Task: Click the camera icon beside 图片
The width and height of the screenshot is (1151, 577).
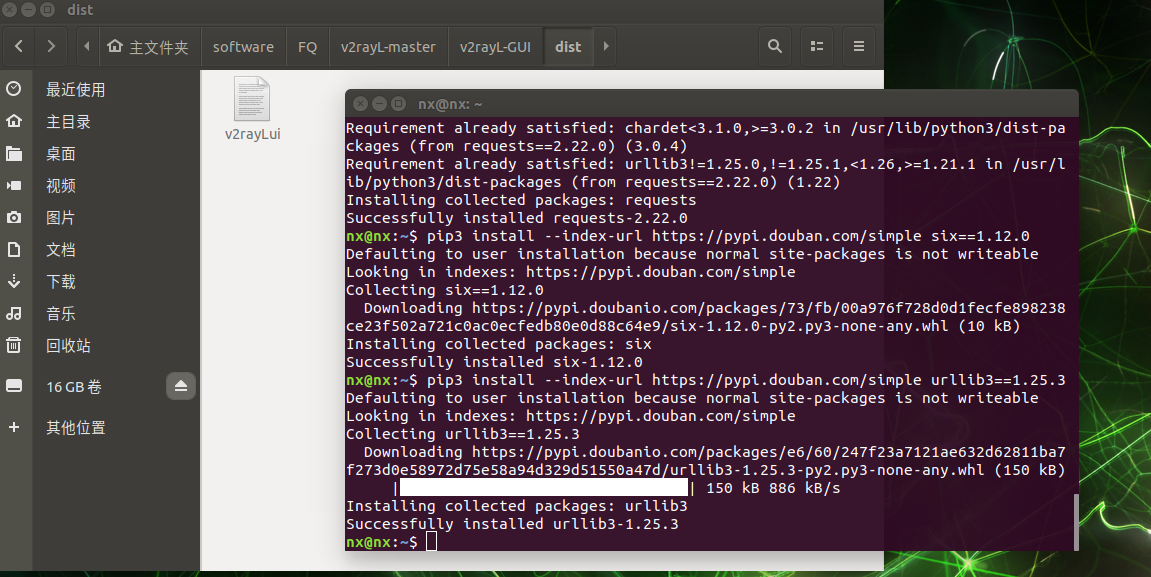Action: tap(13, 217)
